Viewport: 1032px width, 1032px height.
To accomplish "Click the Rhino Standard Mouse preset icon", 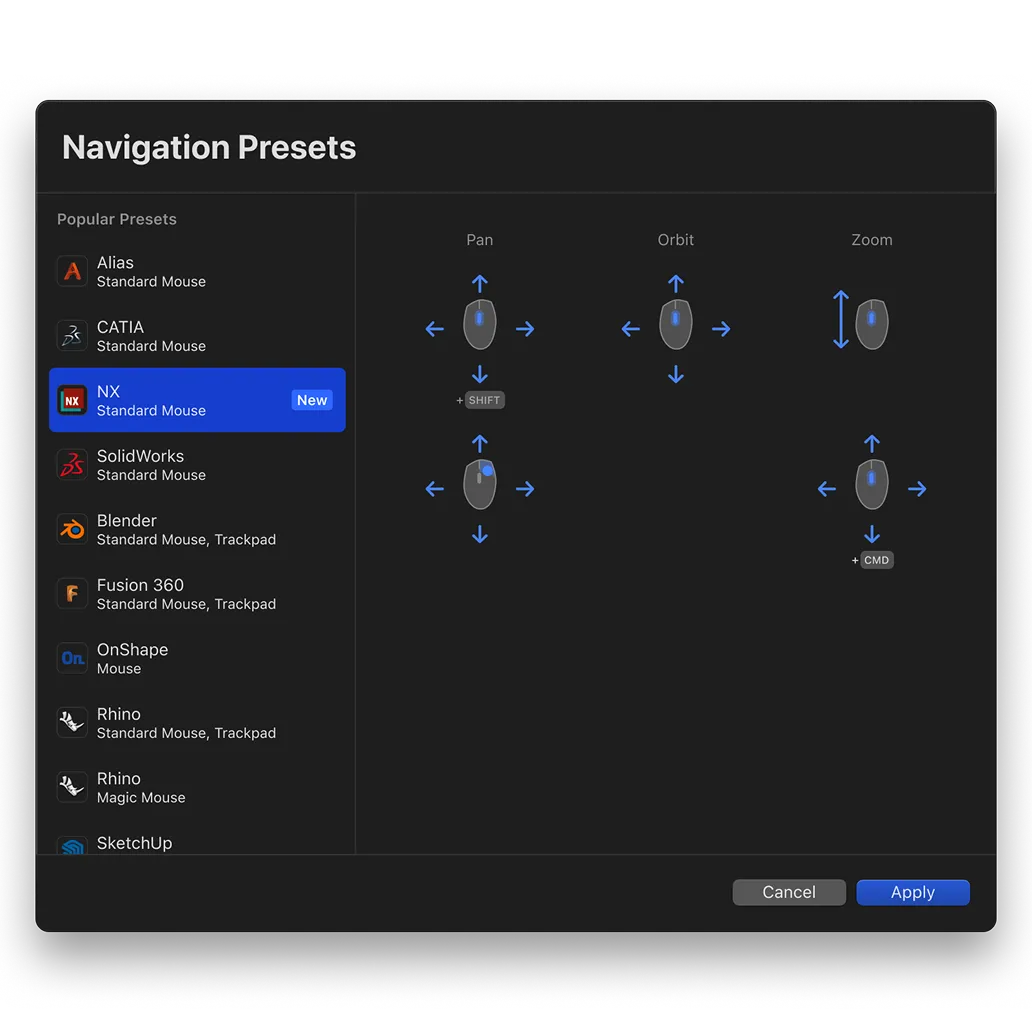I will (72, 723).
